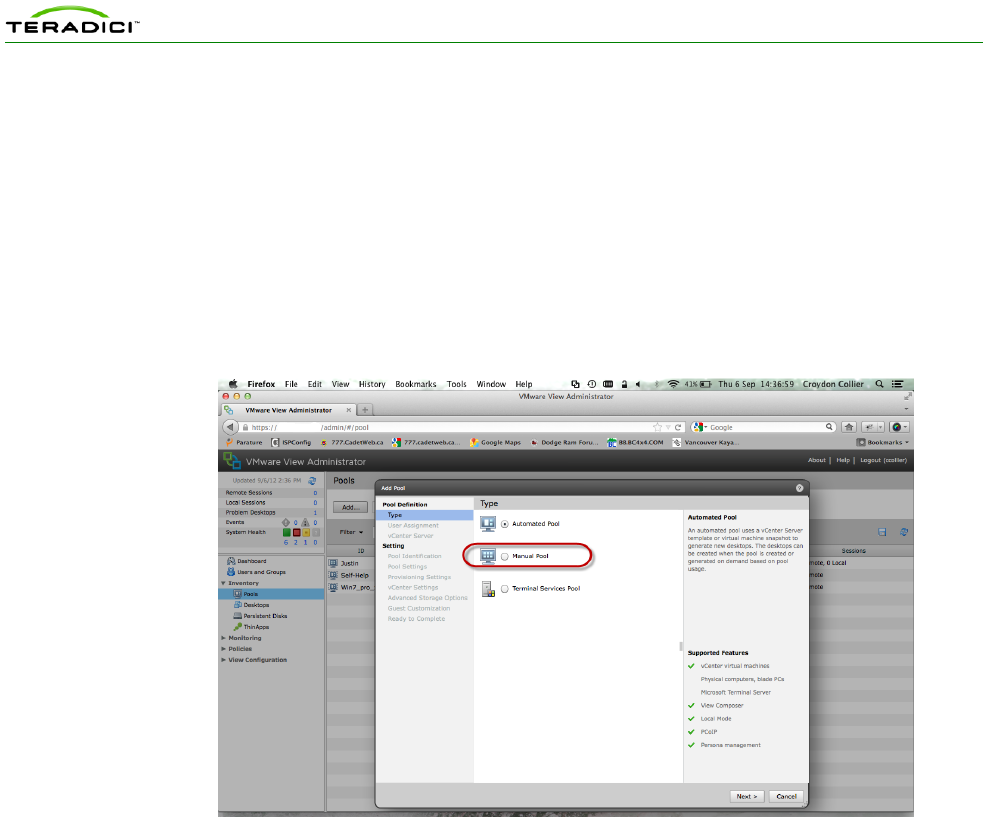The height and width of the screenshot is (817, 983).
Task: Click the Justin pool row
Action: pos(351,563)
